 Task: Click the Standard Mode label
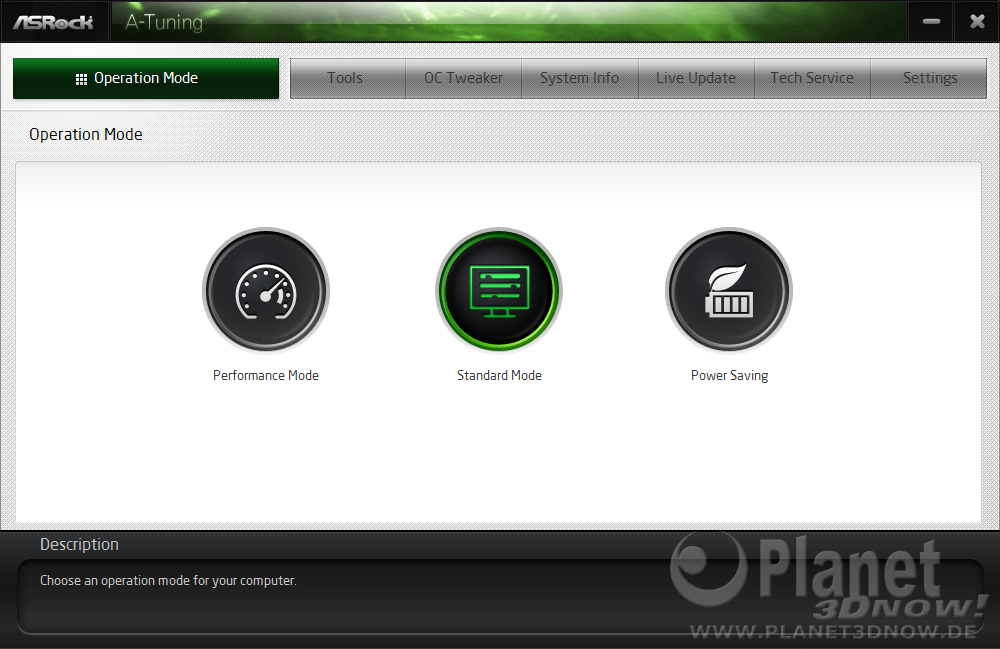499,376
